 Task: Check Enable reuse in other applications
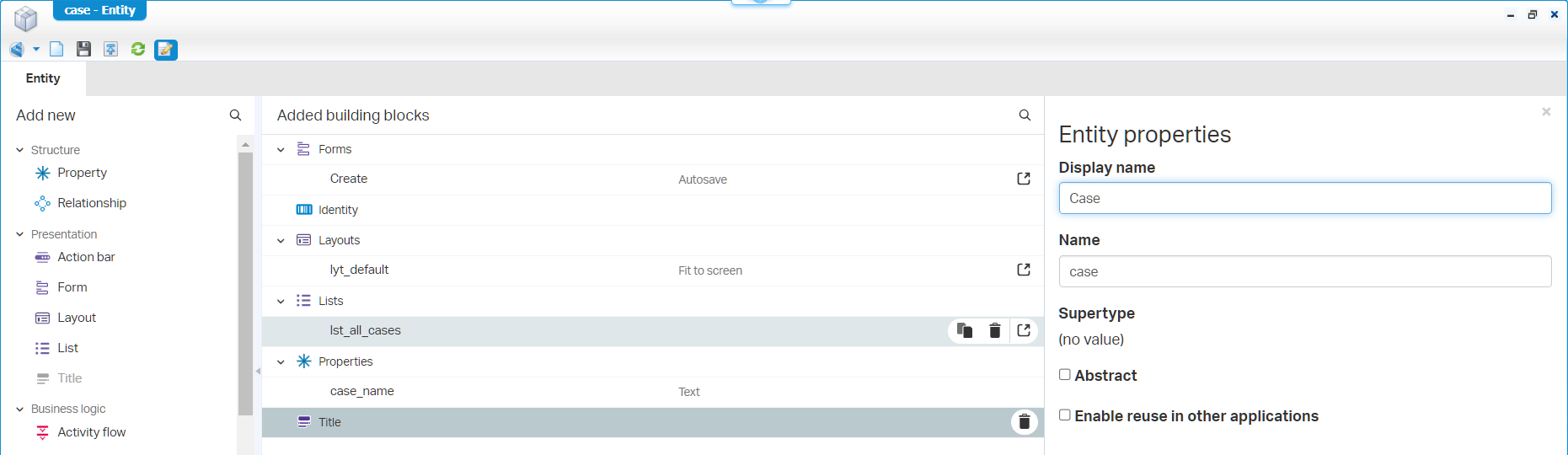[1065, 415]
